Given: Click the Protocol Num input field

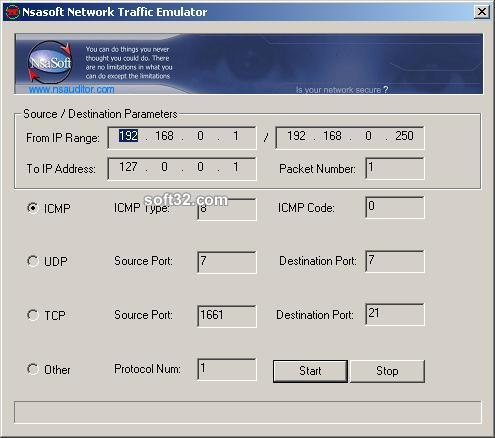Looking at the screenshot, I should click(x=227, y=369).
